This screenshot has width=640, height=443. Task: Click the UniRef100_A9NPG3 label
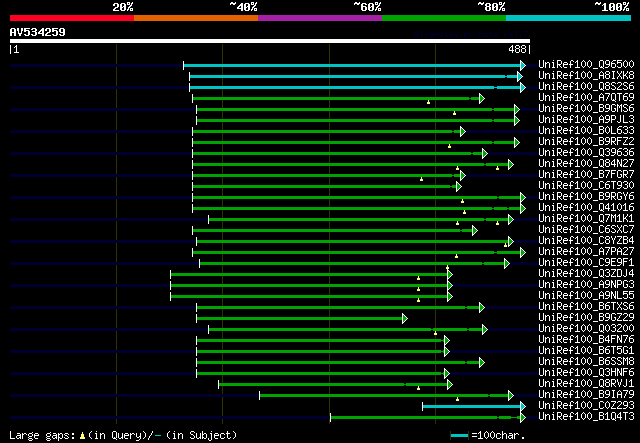[x=586, y=285]
